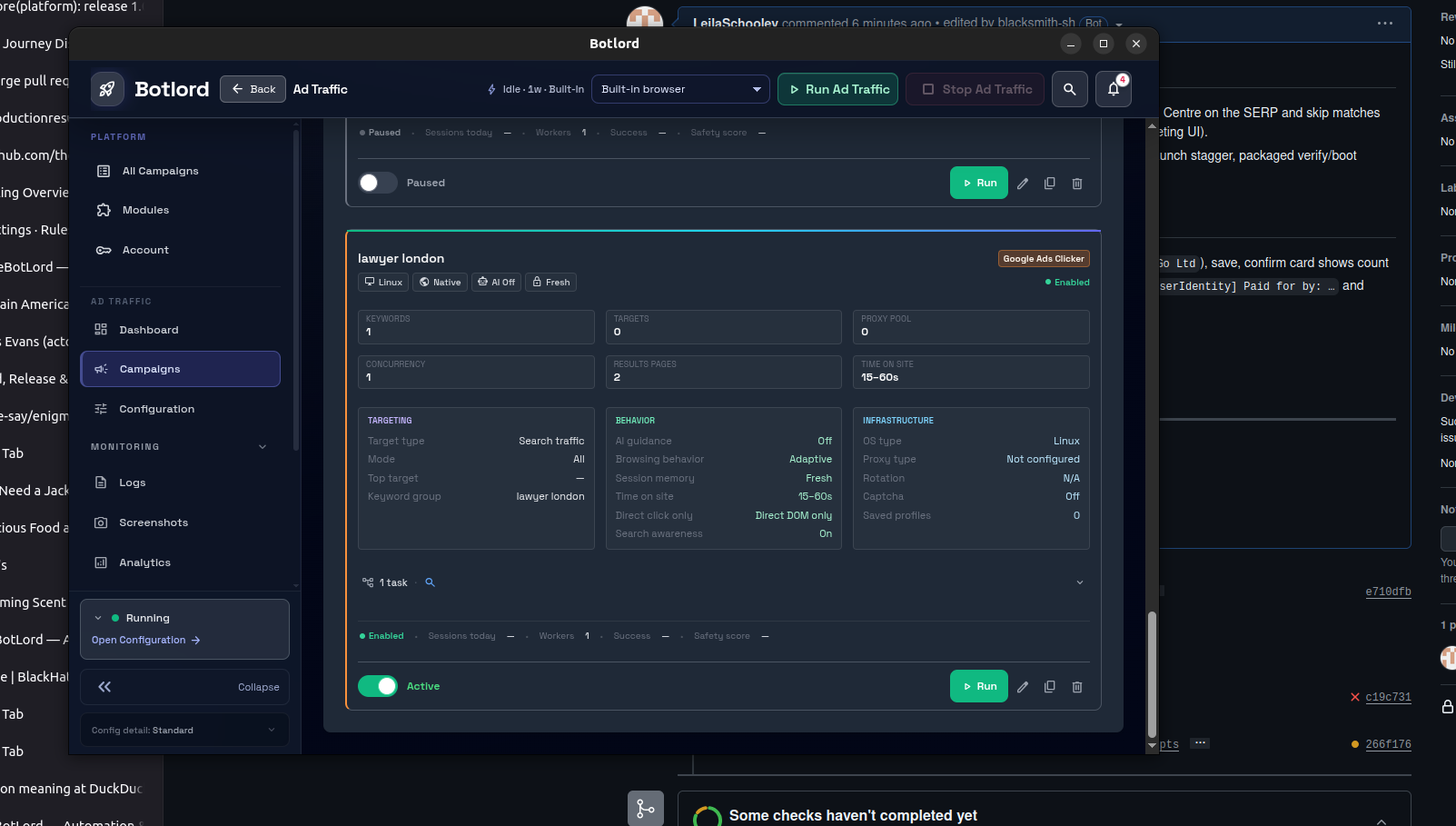This screenshot has width=1456, height=826.
Task: Click the pencil icon on the Paused campaign
Action: click(x=1023, y=184)
